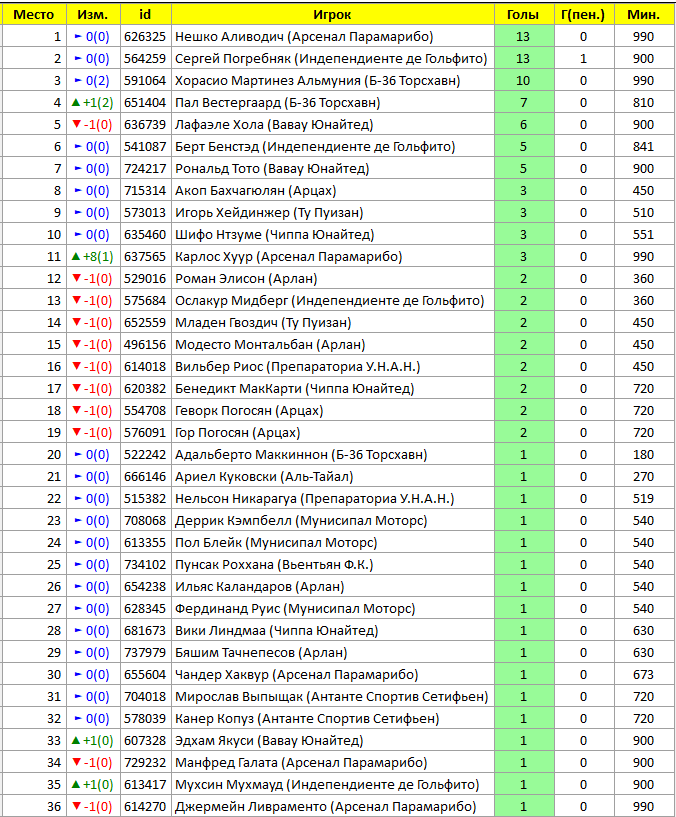Click the id column header

tap(145, 15)
